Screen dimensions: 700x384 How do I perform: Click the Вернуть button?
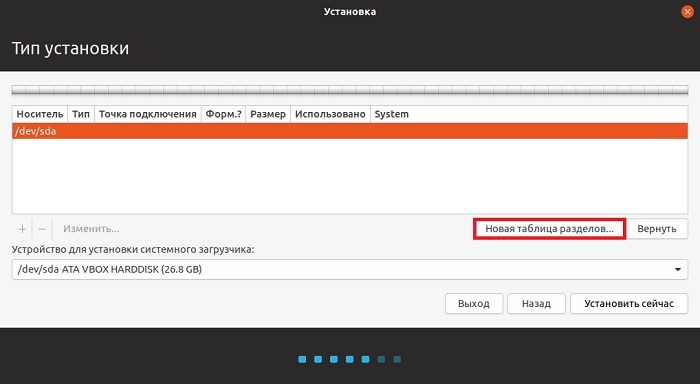[657, 229]
